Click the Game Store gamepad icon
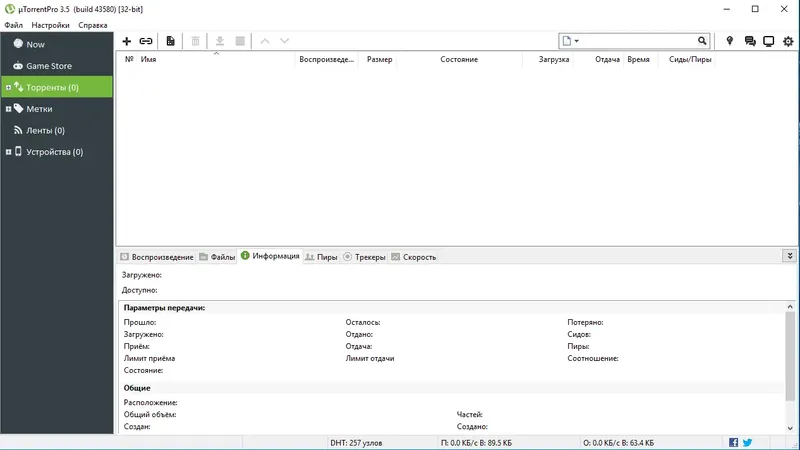This screenshot has height=450, width=800. pos(18,66)
